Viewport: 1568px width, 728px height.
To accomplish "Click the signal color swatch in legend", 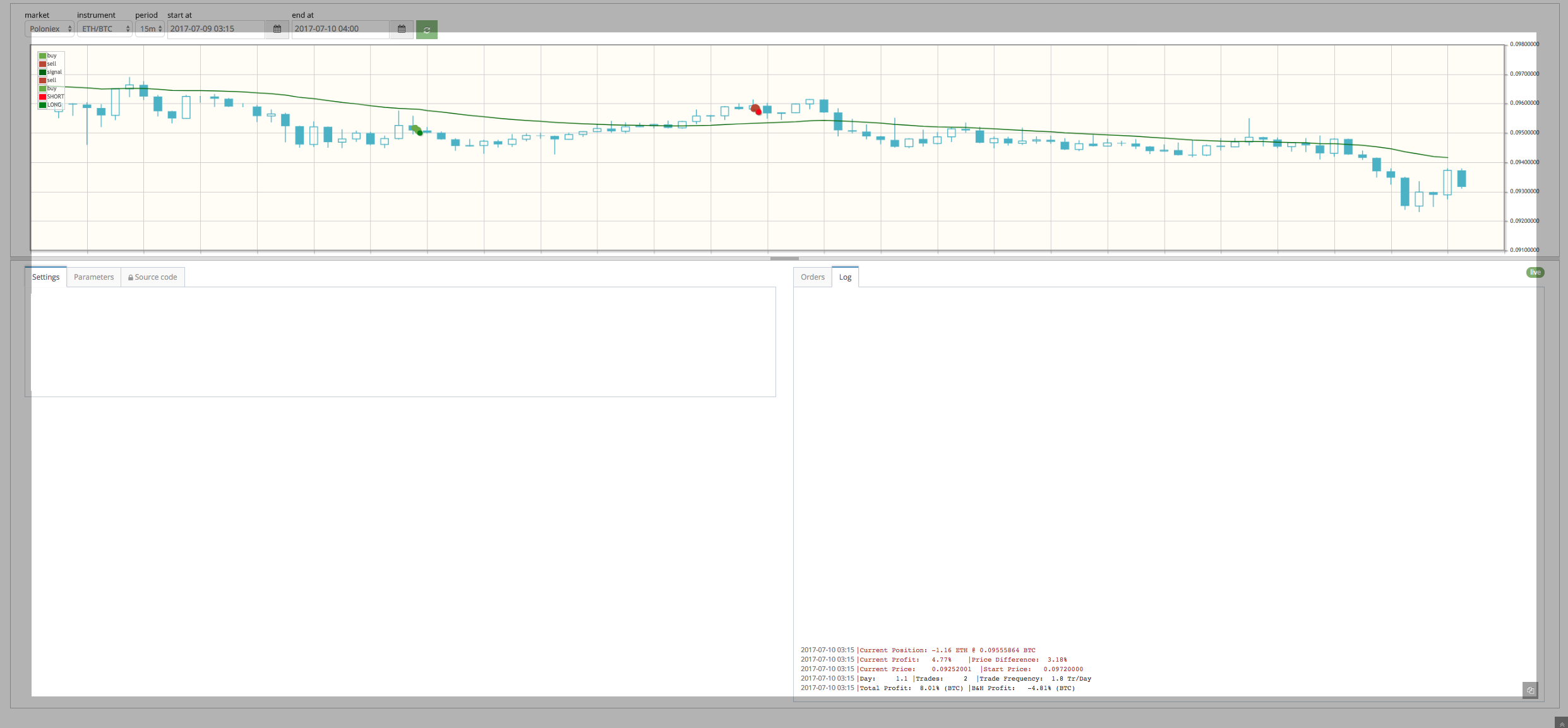I will pyautogui.click(x=42, y=72).
